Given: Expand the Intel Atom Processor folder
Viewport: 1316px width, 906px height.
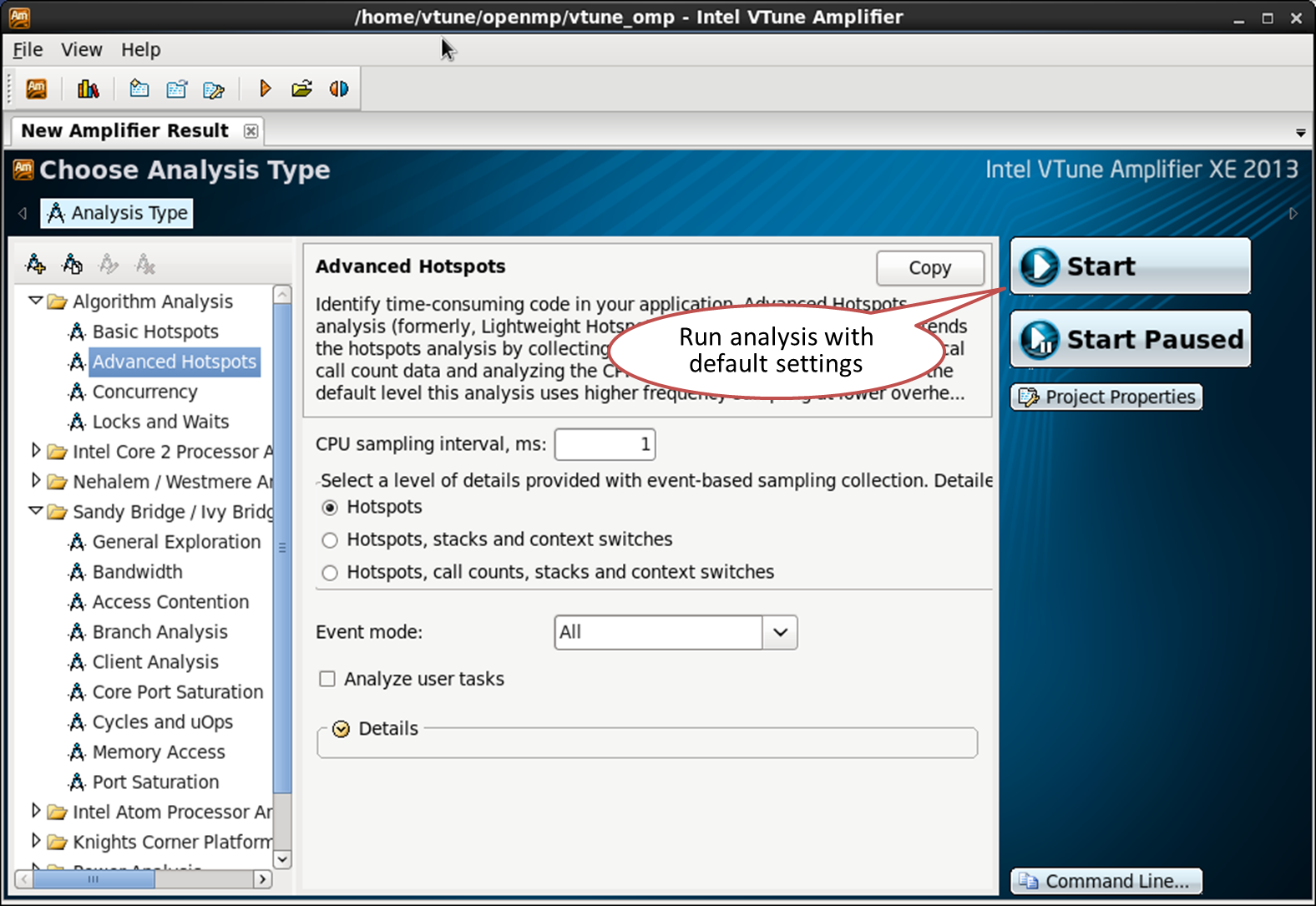Looking at the screenshot, I should (x=35, y=811).
